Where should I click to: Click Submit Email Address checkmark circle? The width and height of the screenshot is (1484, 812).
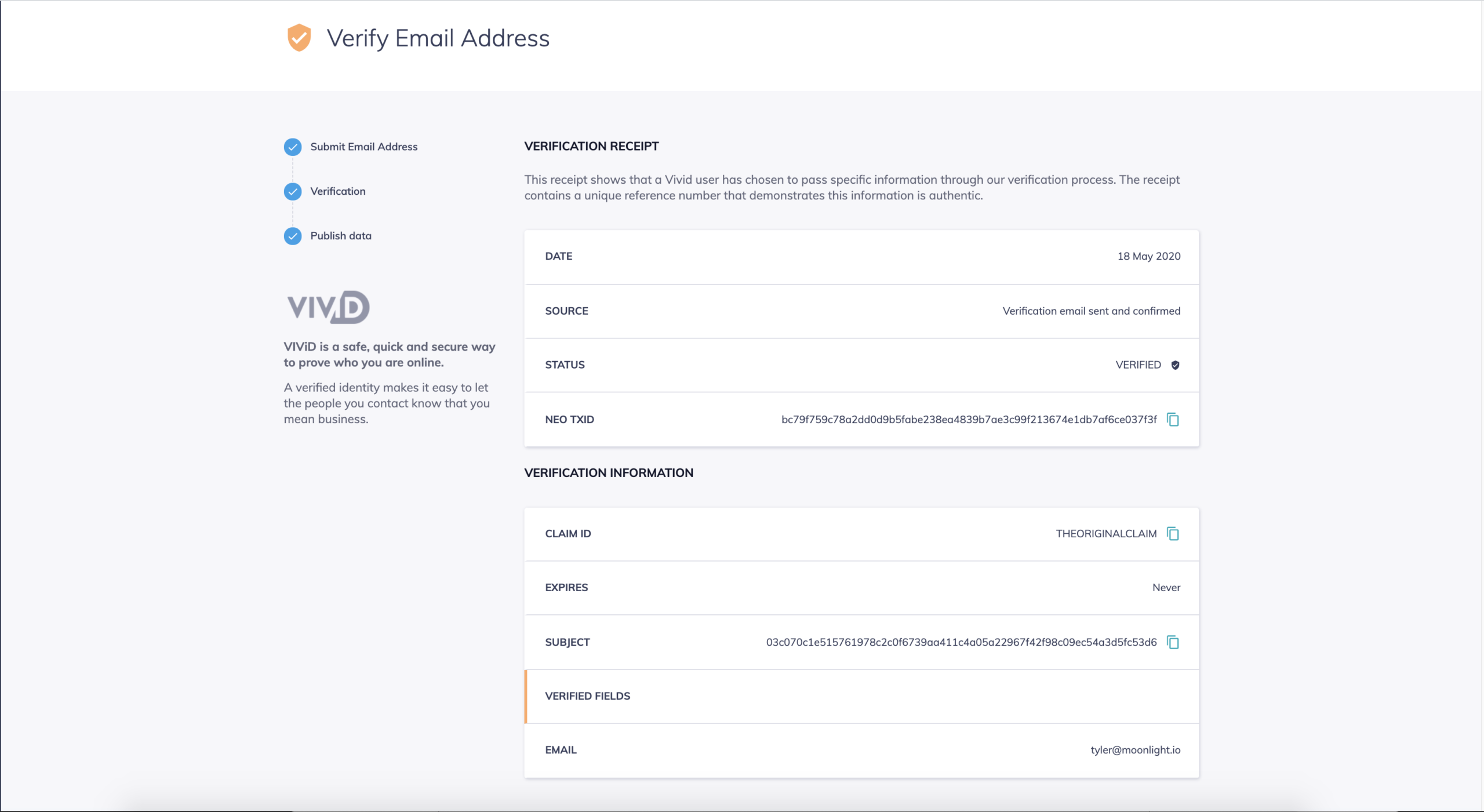coord(293,147)
